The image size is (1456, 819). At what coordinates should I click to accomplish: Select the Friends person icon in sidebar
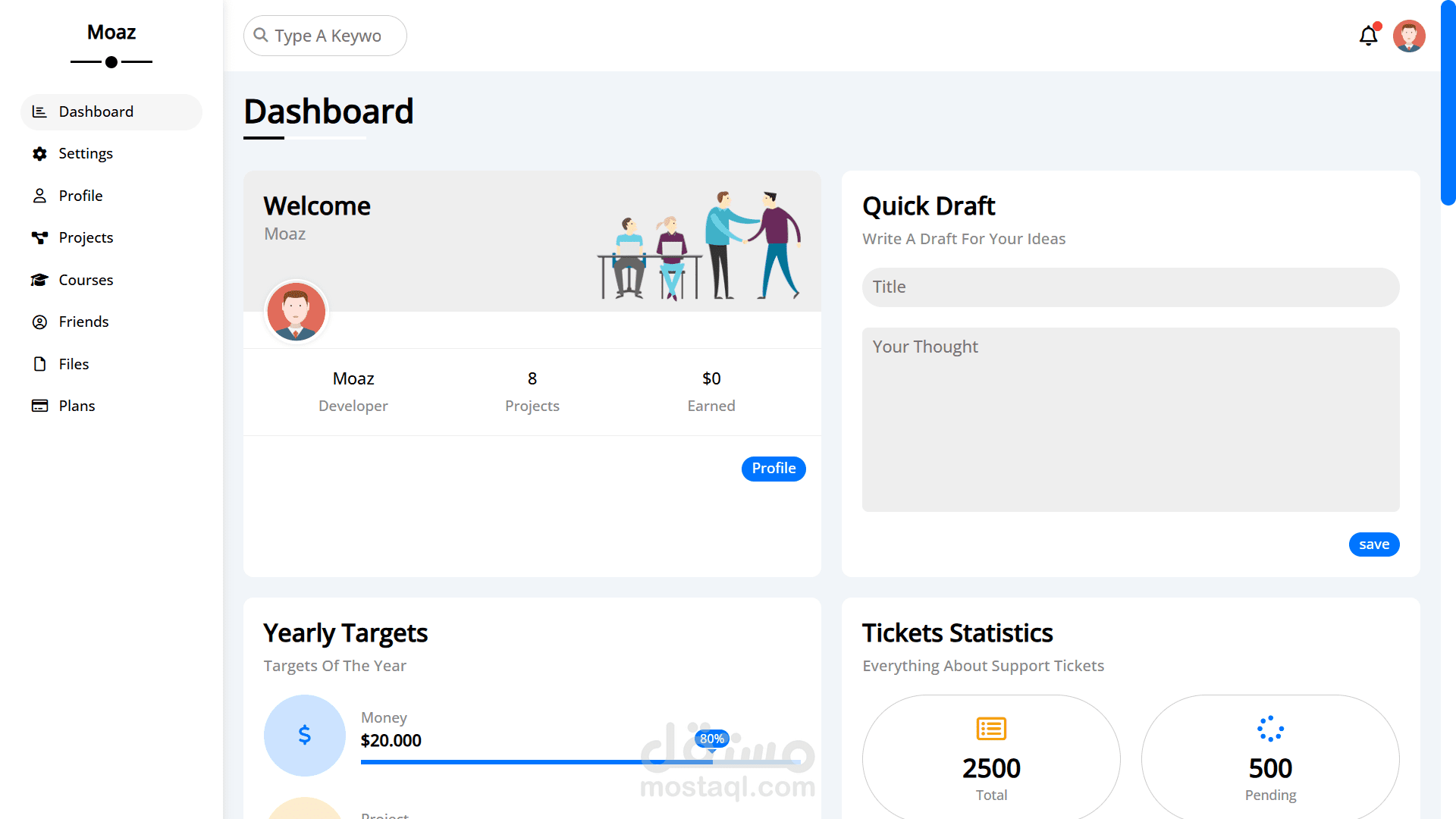[x=39, y=322]
